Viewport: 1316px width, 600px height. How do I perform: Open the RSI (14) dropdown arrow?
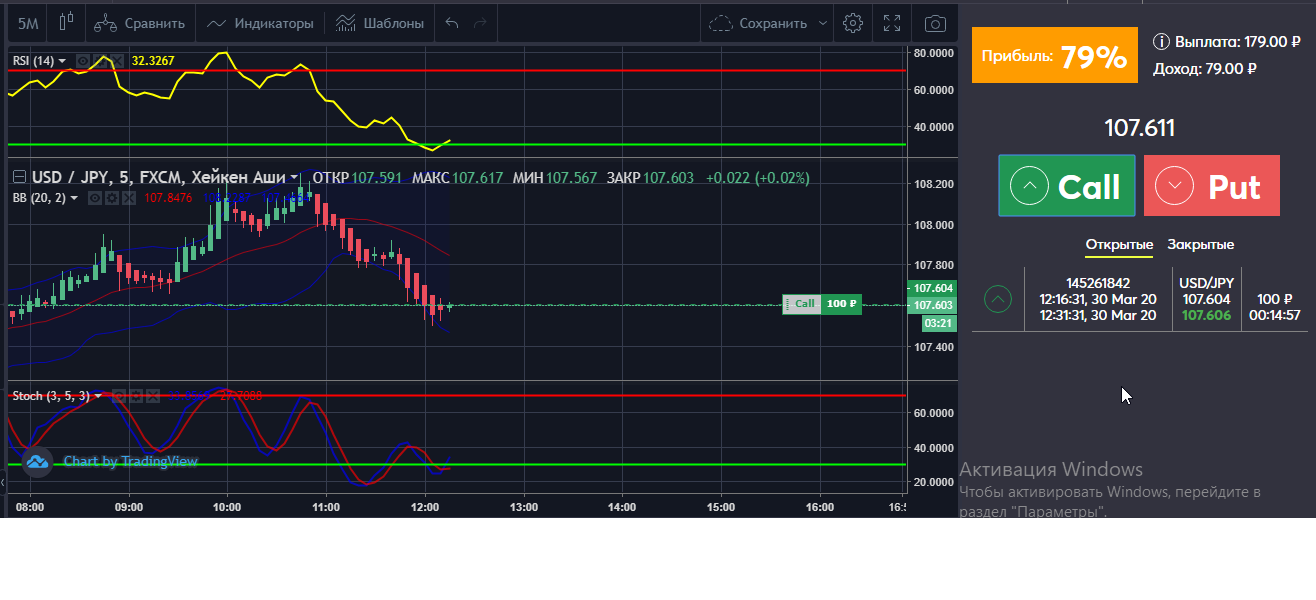coord(62,61)
